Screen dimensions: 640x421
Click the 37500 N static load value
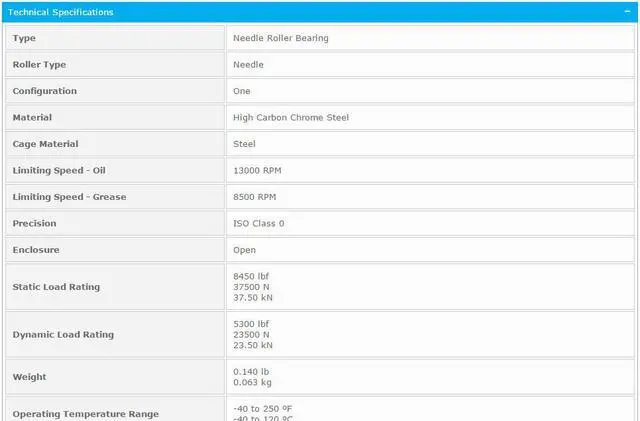click(x=250, y=287)
